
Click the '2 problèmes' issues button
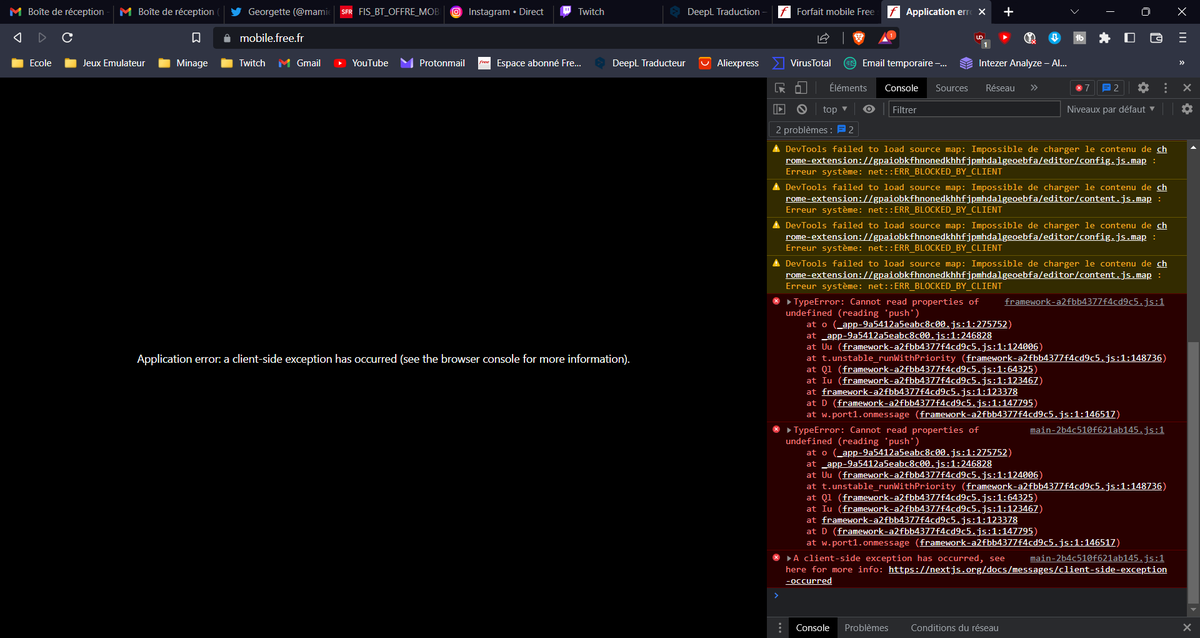815,130
